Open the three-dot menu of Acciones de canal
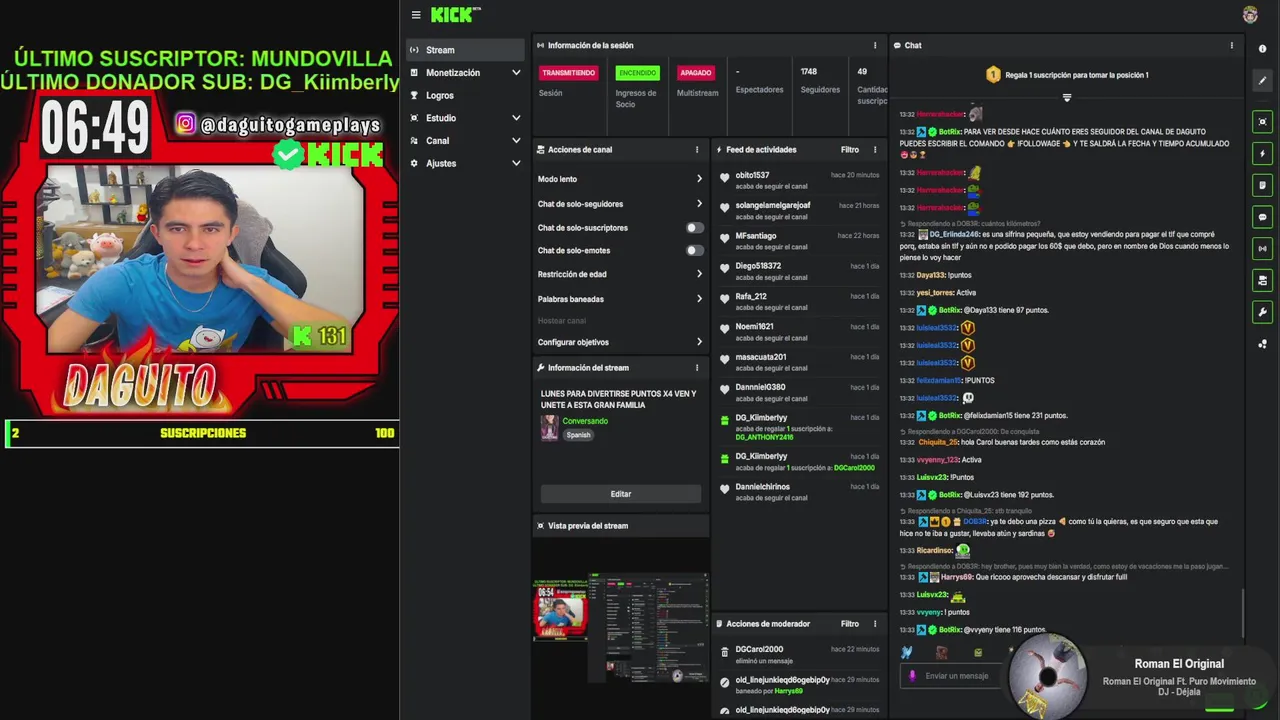1280x720 pixels. [697, 150]
